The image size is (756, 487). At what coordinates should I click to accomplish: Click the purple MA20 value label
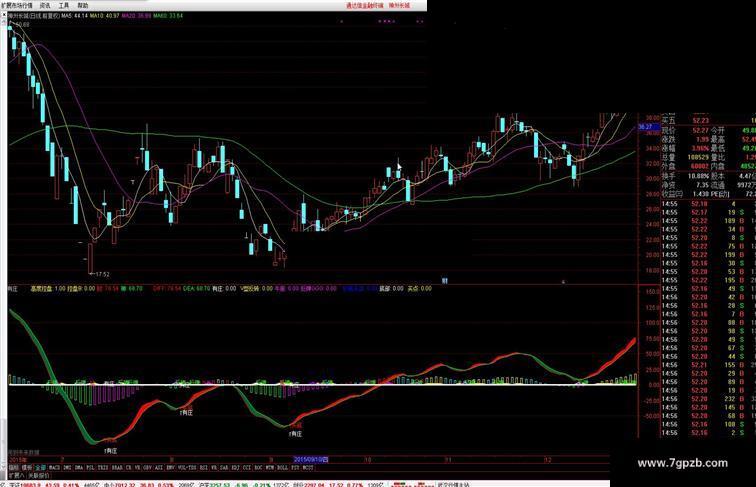[x=136, y=16]
